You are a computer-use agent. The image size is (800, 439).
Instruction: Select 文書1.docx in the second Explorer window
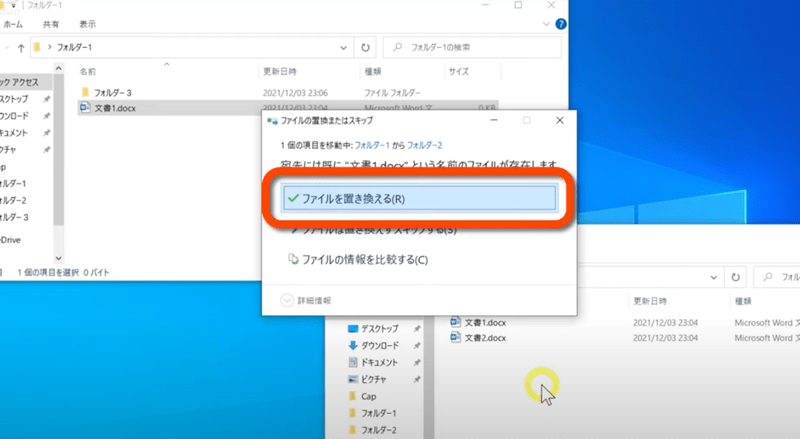[x=485, y=322]
